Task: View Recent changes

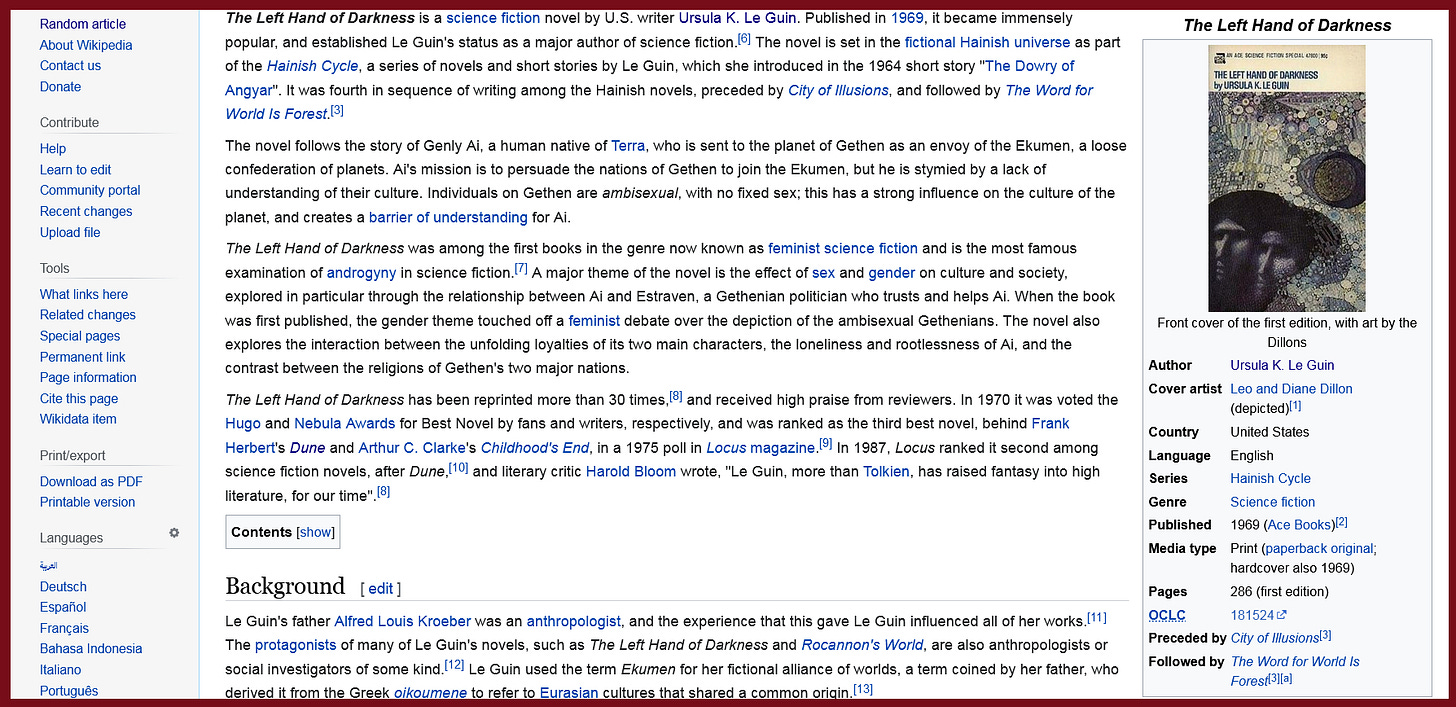Action: (x=86, y=211)
